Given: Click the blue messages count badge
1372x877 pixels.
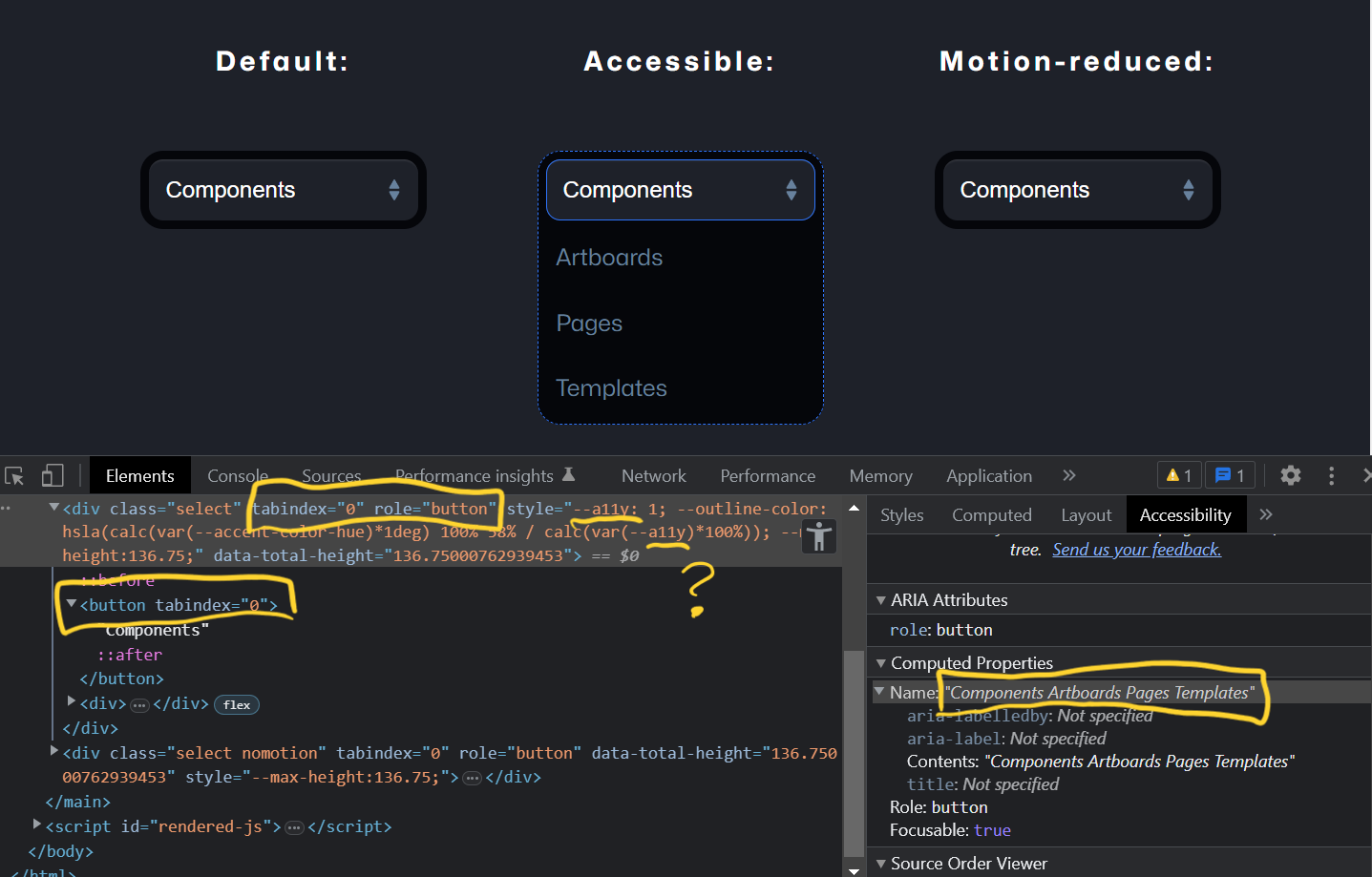Looking at the screenshot, I should click(x=1230, y=475).
